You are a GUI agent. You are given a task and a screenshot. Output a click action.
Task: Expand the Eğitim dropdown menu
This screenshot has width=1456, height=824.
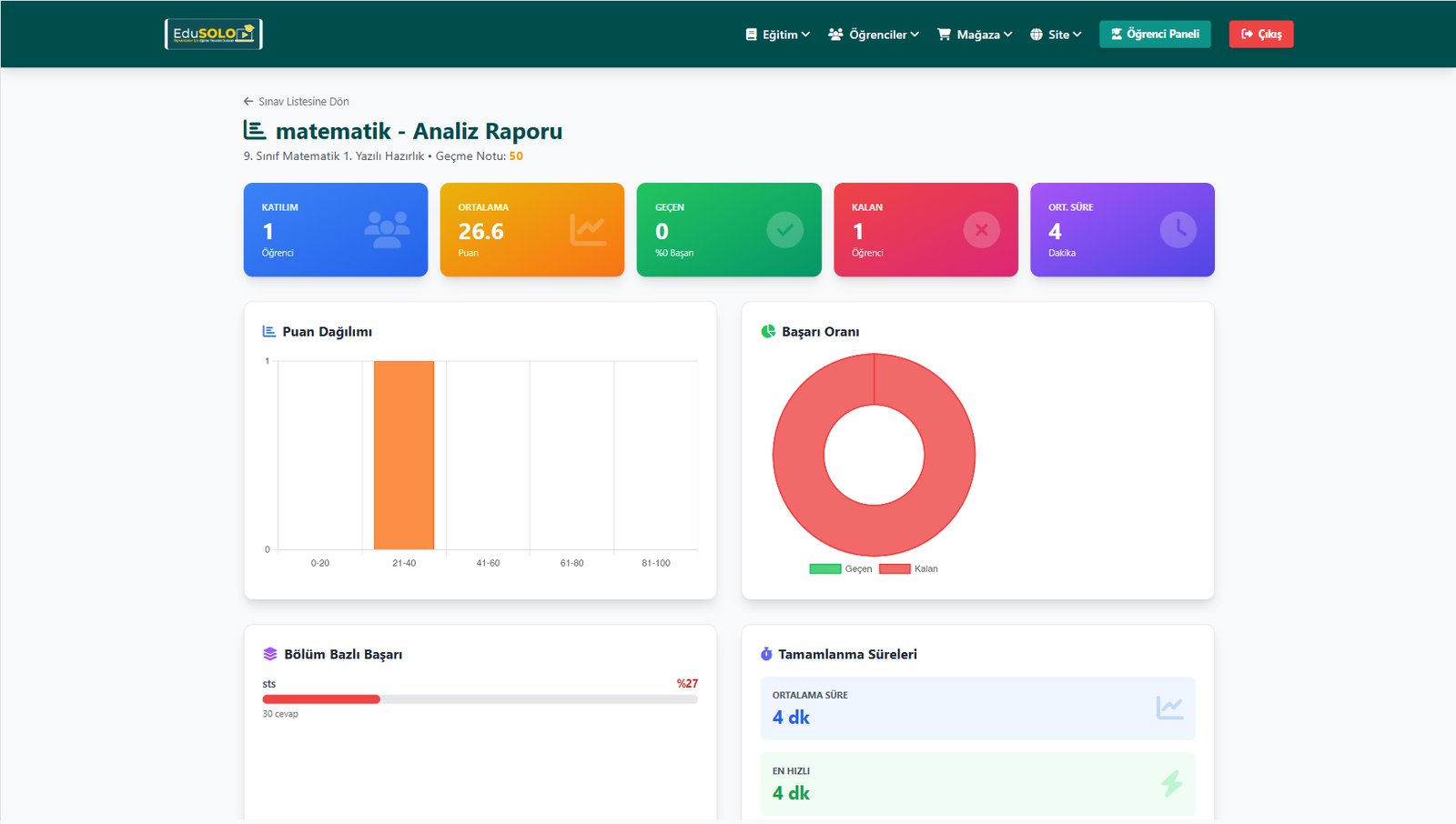(x=778, y=35)
